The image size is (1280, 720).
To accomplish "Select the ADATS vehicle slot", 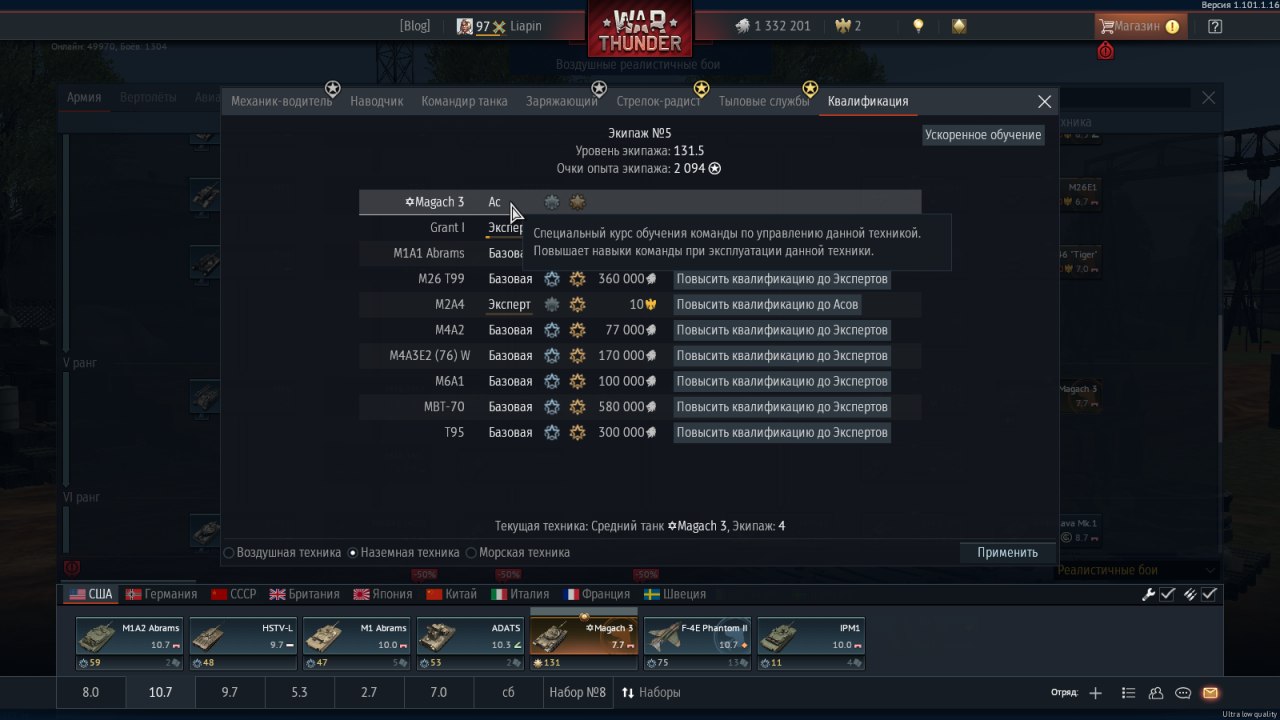I will 470,643.
